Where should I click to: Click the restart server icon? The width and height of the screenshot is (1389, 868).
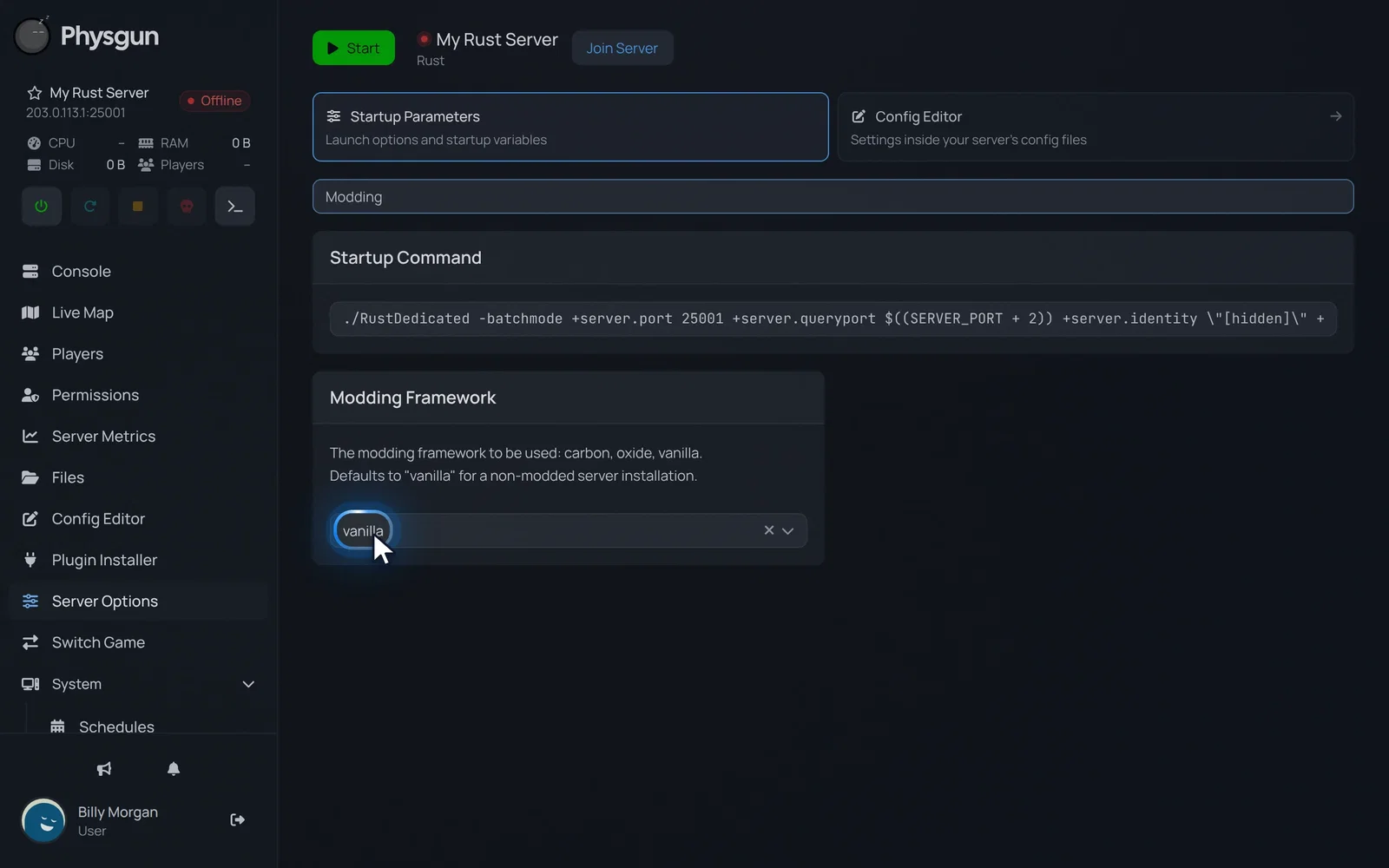pos(89,207)
